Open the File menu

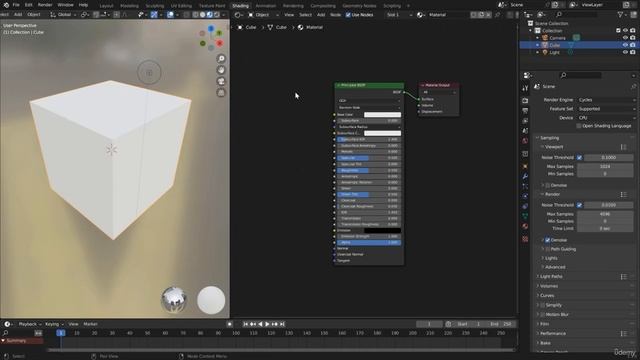tap(16, 5)
